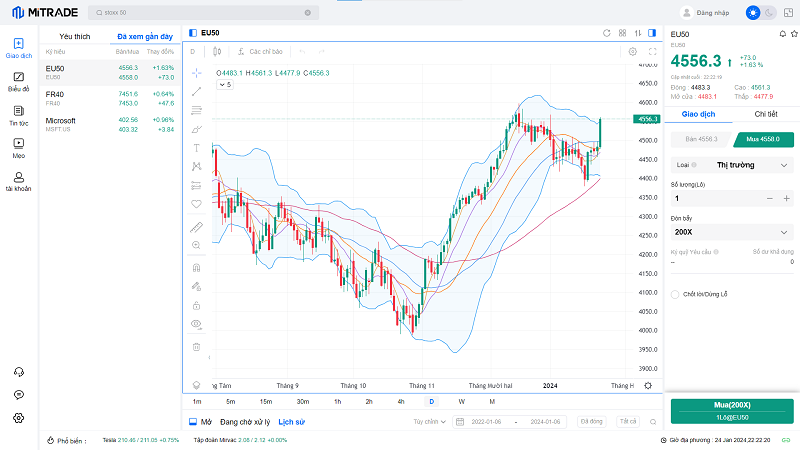800x450 pixels.
Task: Click the ruler measure tool
Action: [196, 226]
